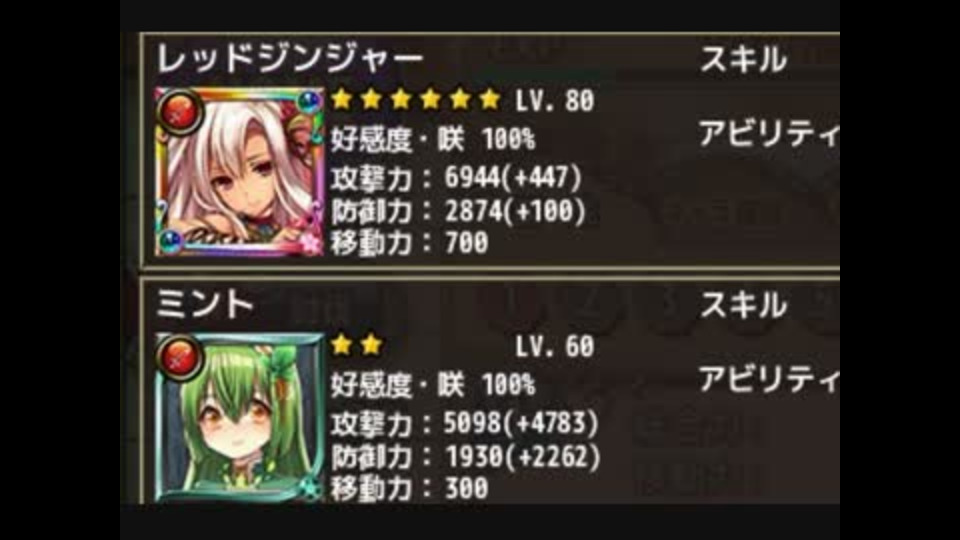Click Mint's 攻撃力 5098 stat
This screenshot has width=960, height=540.
pos(464,423)
